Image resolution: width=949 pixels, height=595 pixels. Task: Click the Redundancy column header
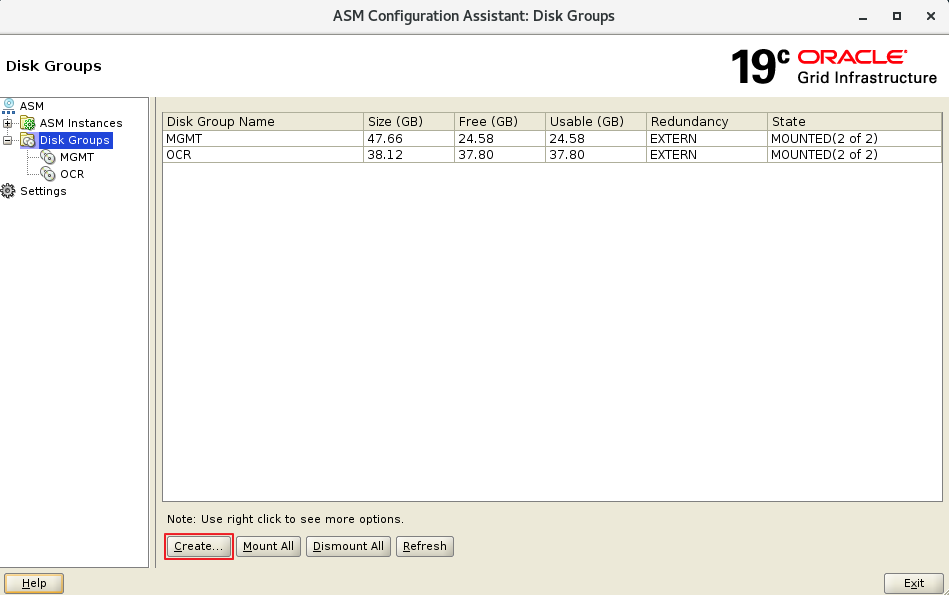point(706,121)
